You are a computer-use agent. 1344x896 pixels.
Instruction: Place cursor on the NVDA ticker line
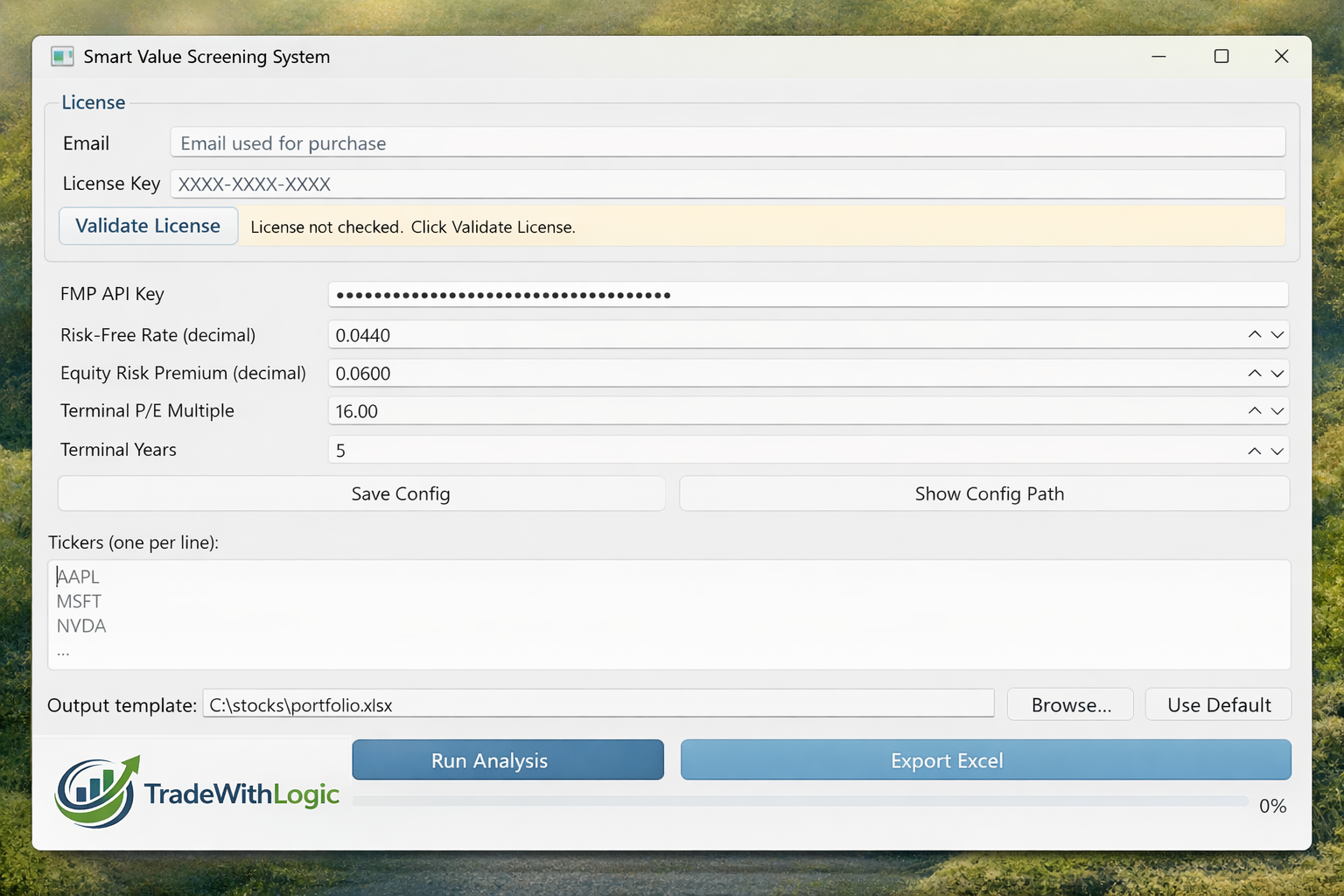81,626
